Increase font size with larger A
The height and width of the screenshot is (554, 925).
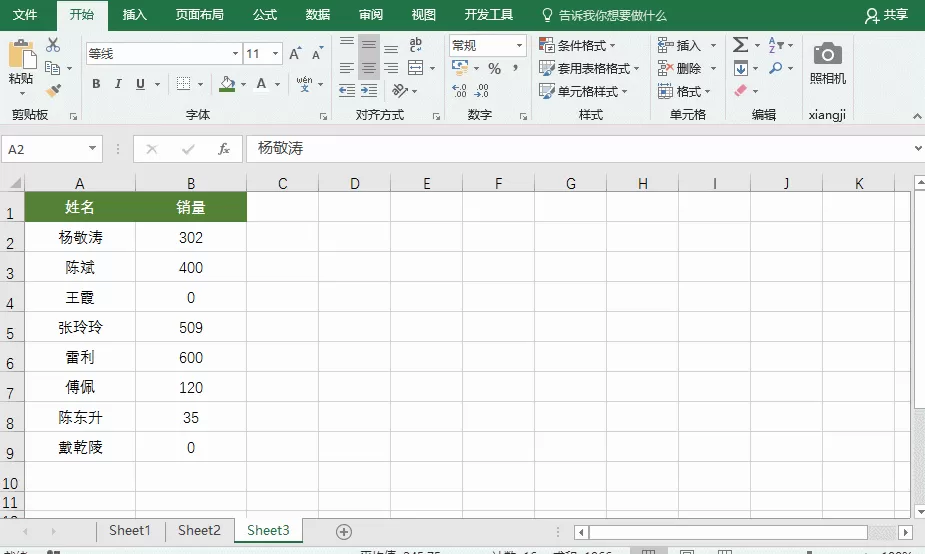[x=295, y=54]
